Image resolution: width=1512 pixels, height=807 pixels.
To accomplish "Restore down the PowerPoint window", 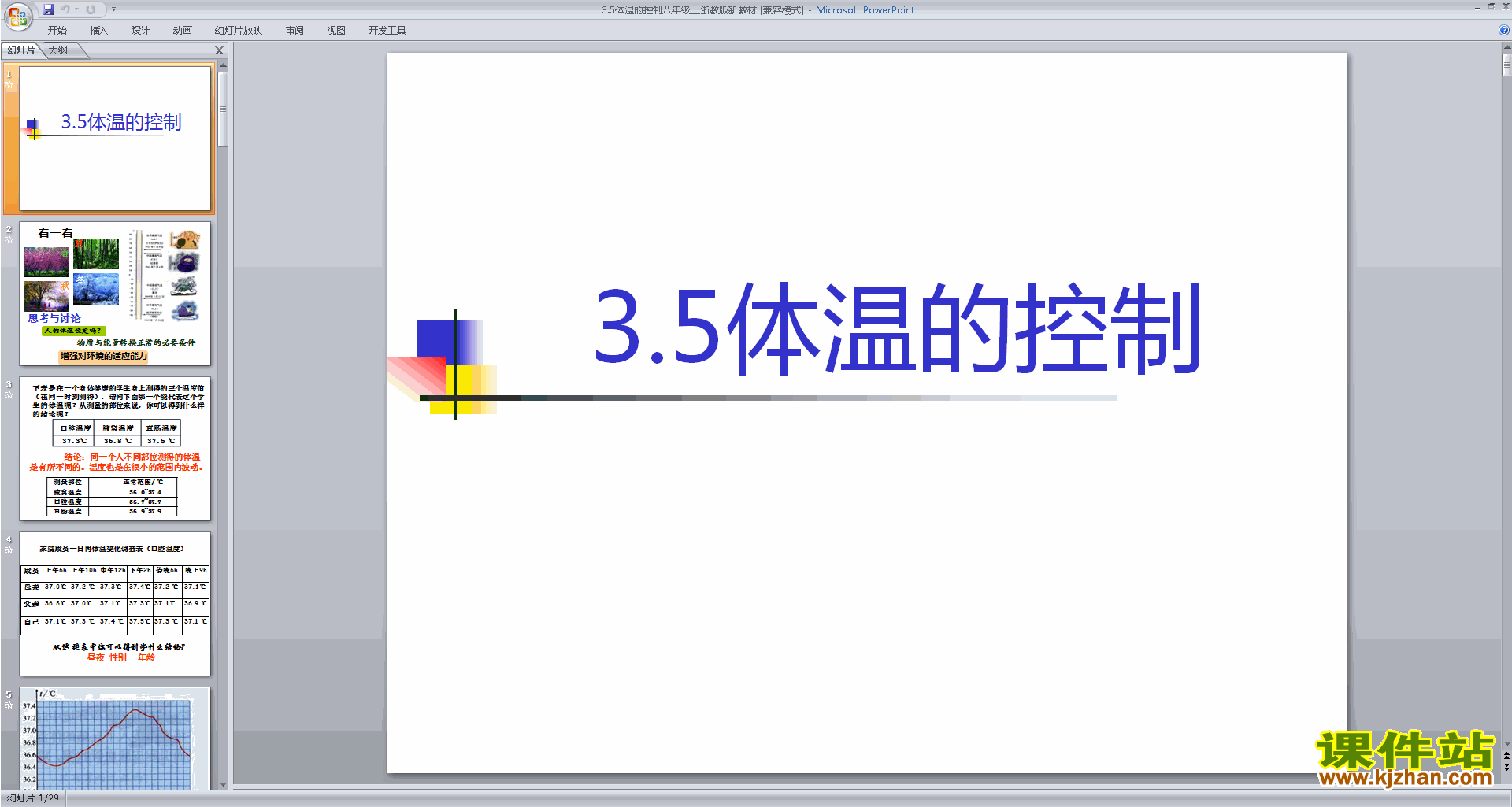I will pos(1492,6).
